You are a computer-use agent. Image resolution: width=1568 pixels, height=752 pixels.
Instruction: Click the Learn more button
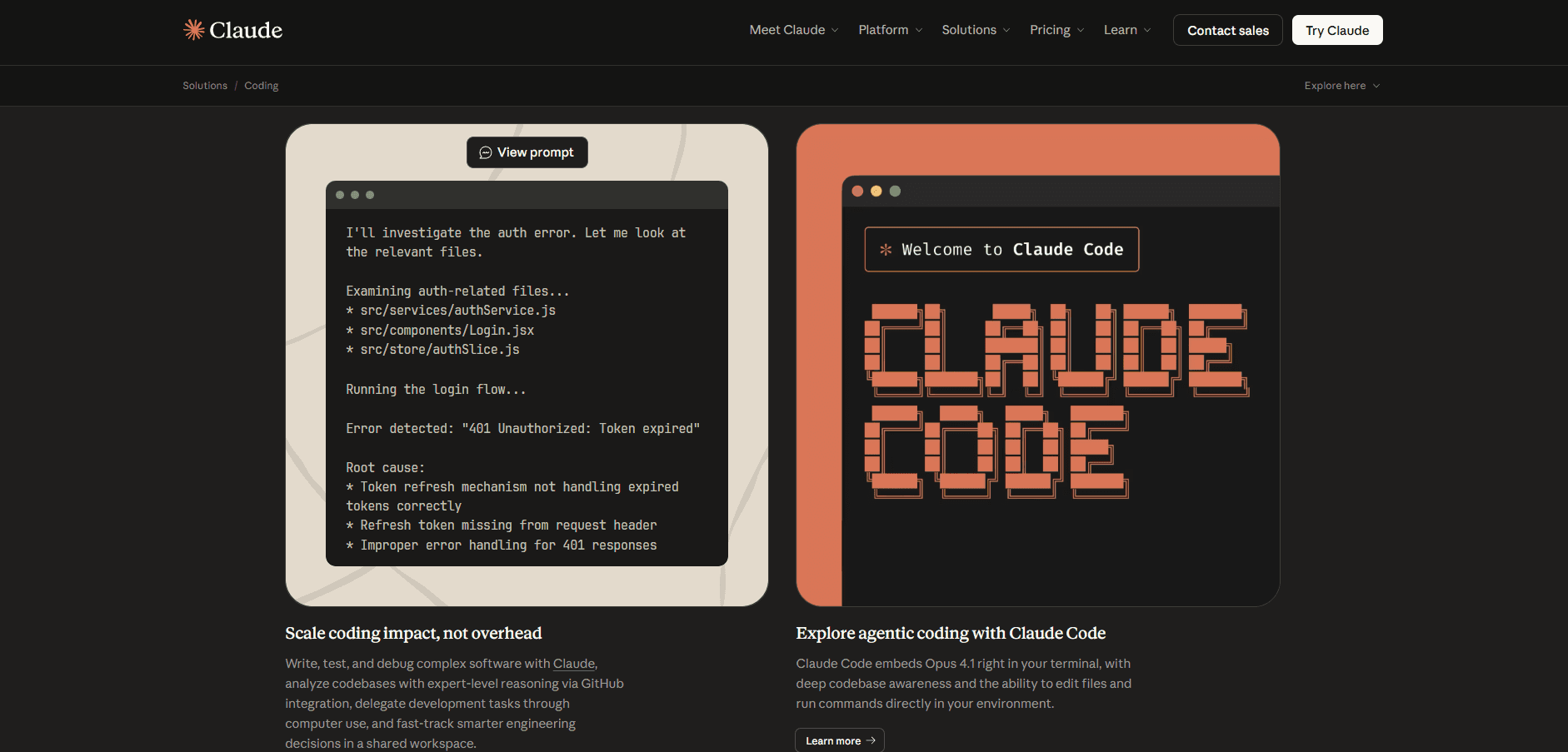point(840,740)
